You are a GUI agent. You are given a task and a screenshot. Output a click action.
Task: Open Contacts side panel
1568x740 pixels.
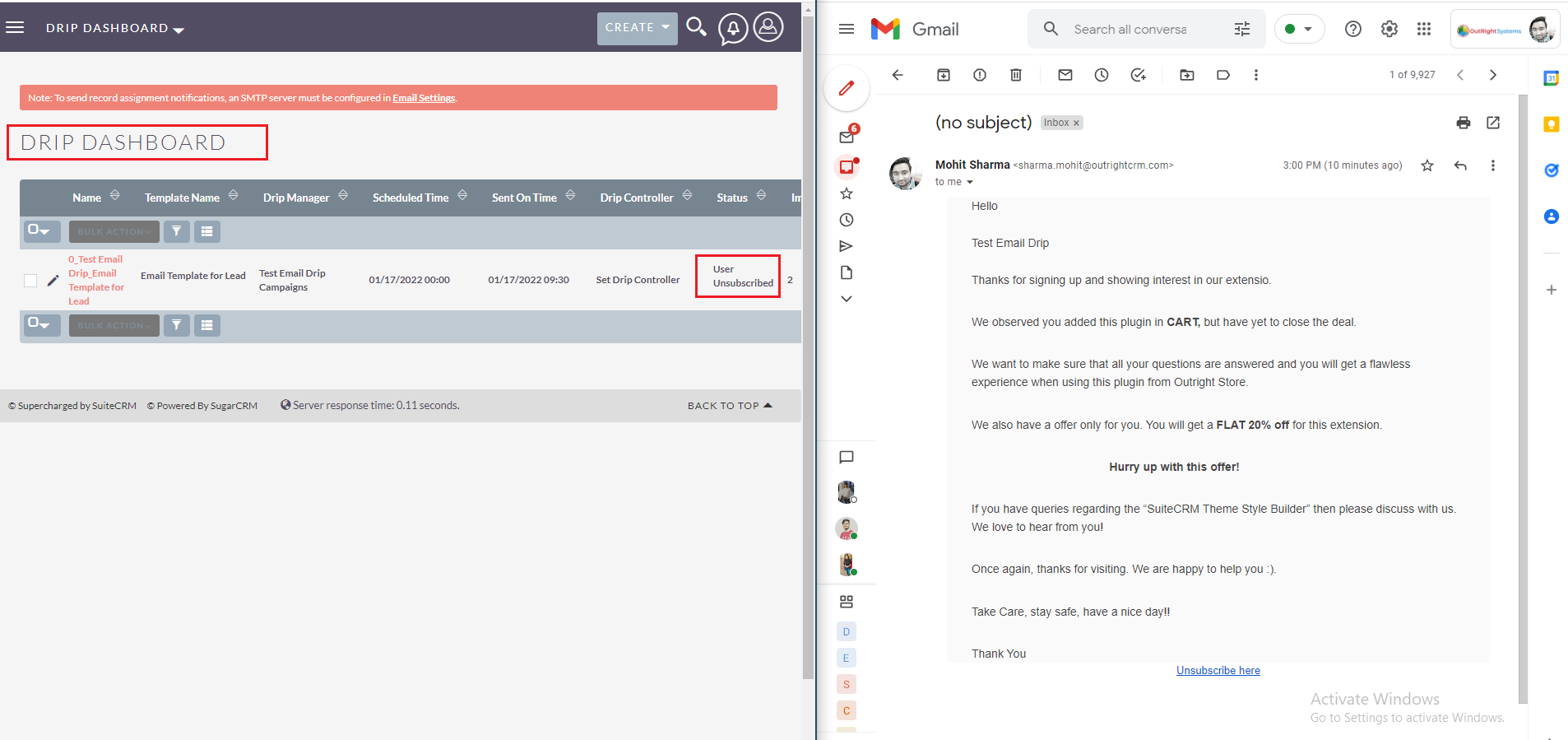point(1552,216)
